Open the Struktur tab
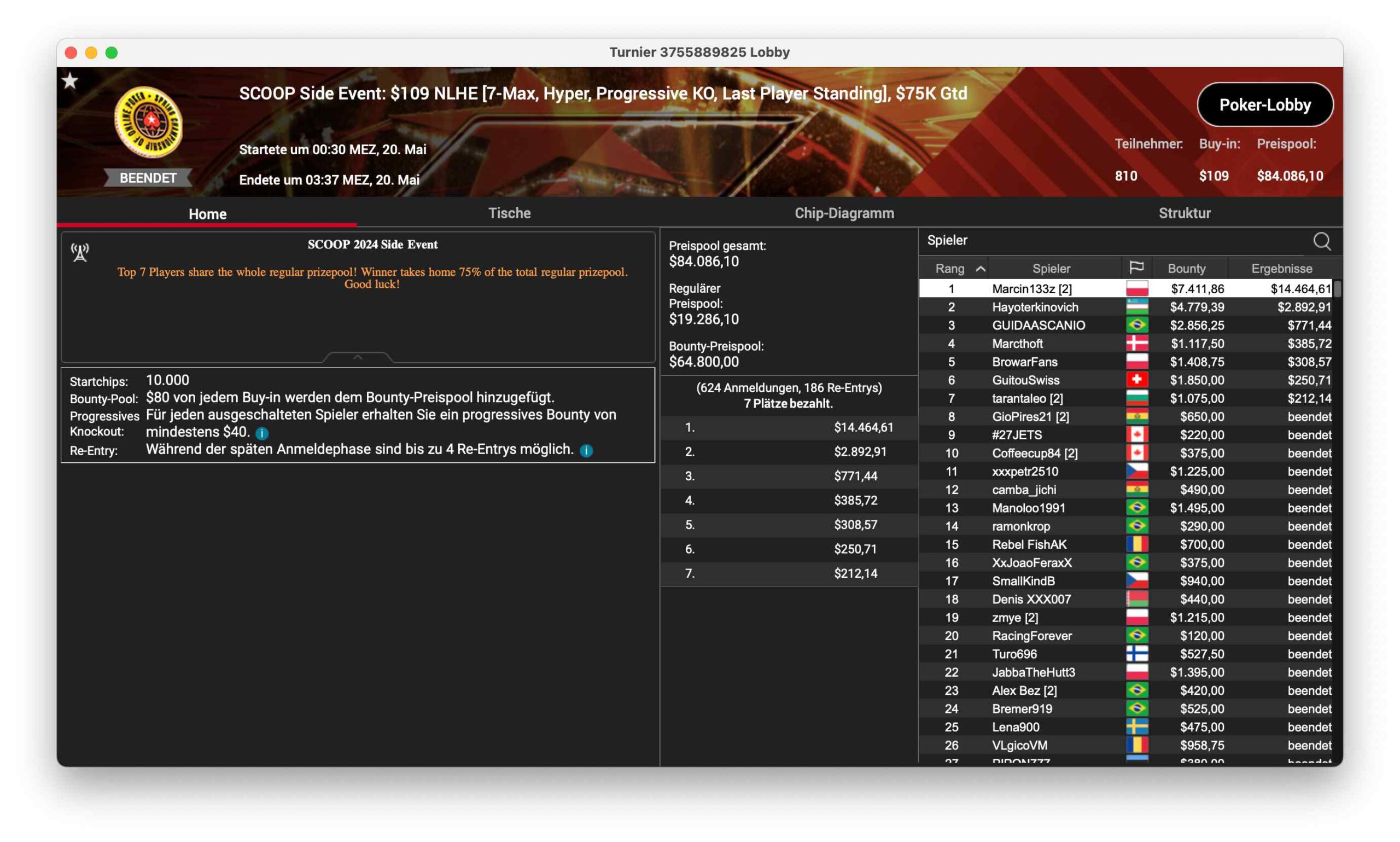1400x842 pixels. click(x=1184, y=213)
